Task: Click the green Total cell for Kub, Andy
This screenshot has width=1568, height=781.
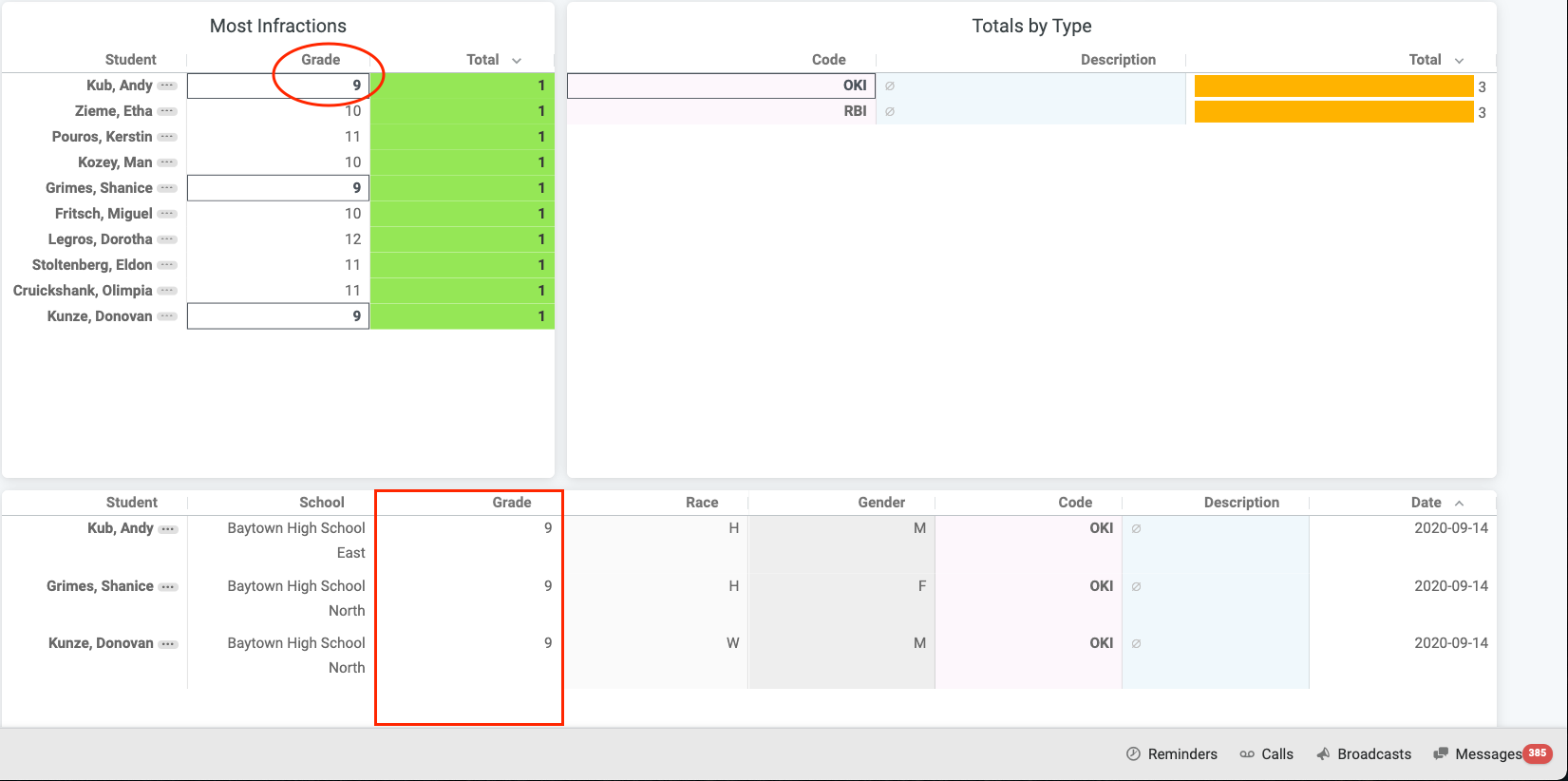Action: 462,86
